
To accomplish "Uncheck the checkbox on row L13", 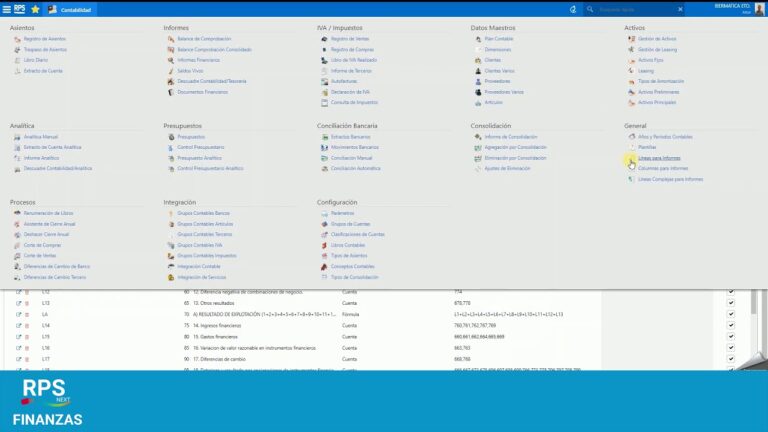I will point(731,303).
